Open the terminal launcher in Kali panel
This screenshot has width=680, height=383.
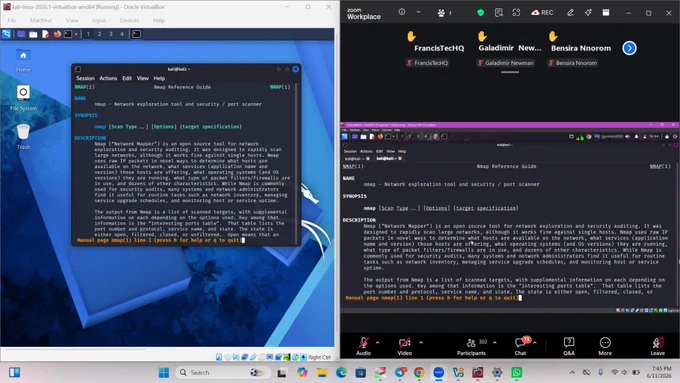coord(68,34)
